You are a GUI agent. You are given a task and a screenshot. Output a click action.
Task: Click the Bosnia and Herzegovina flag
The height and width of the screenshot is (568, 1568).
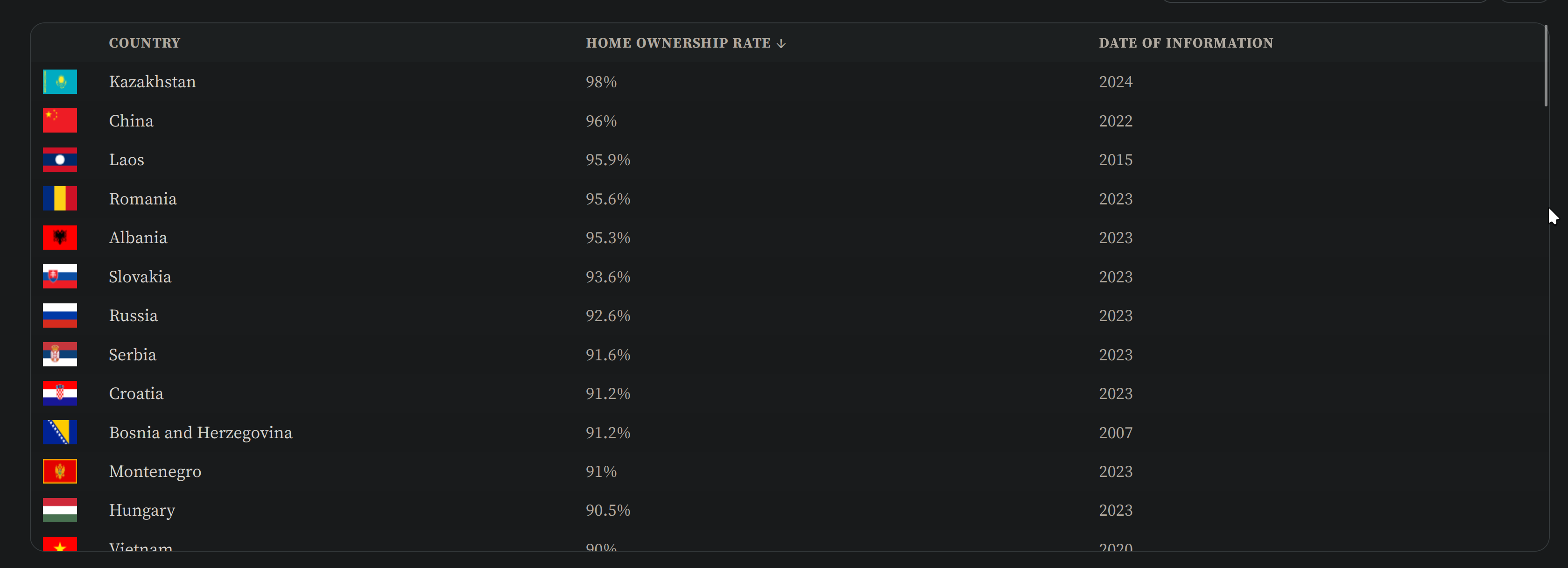tap(60, 432)
